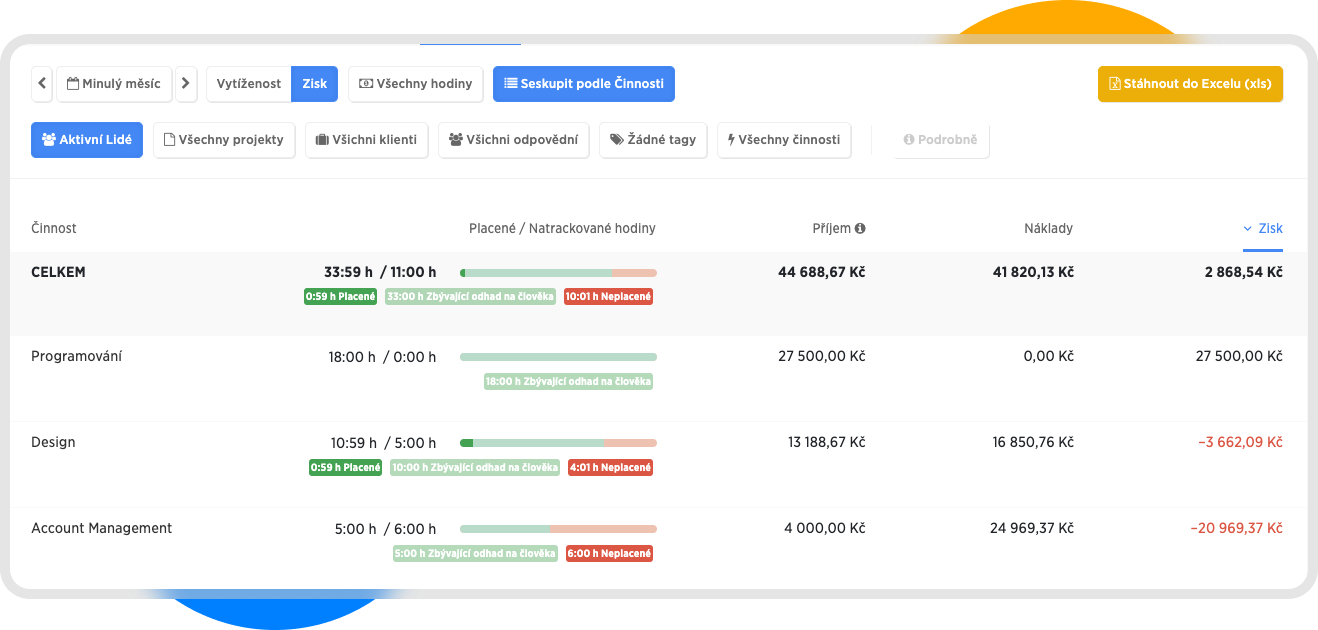The height and width of the screenshot is (630, 1318).
Task: Click the next period arrow
Action: tap(186, 84)
